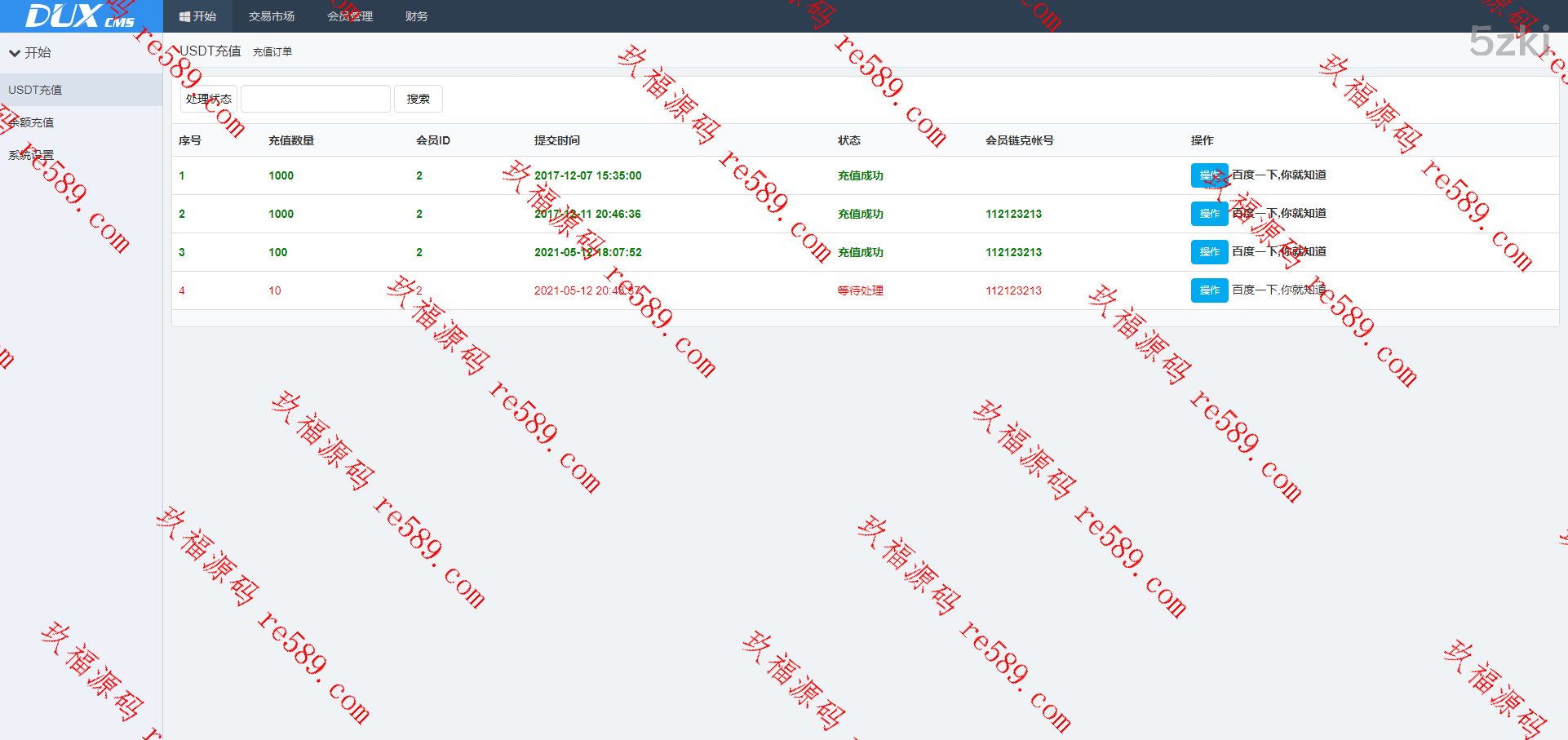Click 操作 button for order 2

tap(1208, 214)
